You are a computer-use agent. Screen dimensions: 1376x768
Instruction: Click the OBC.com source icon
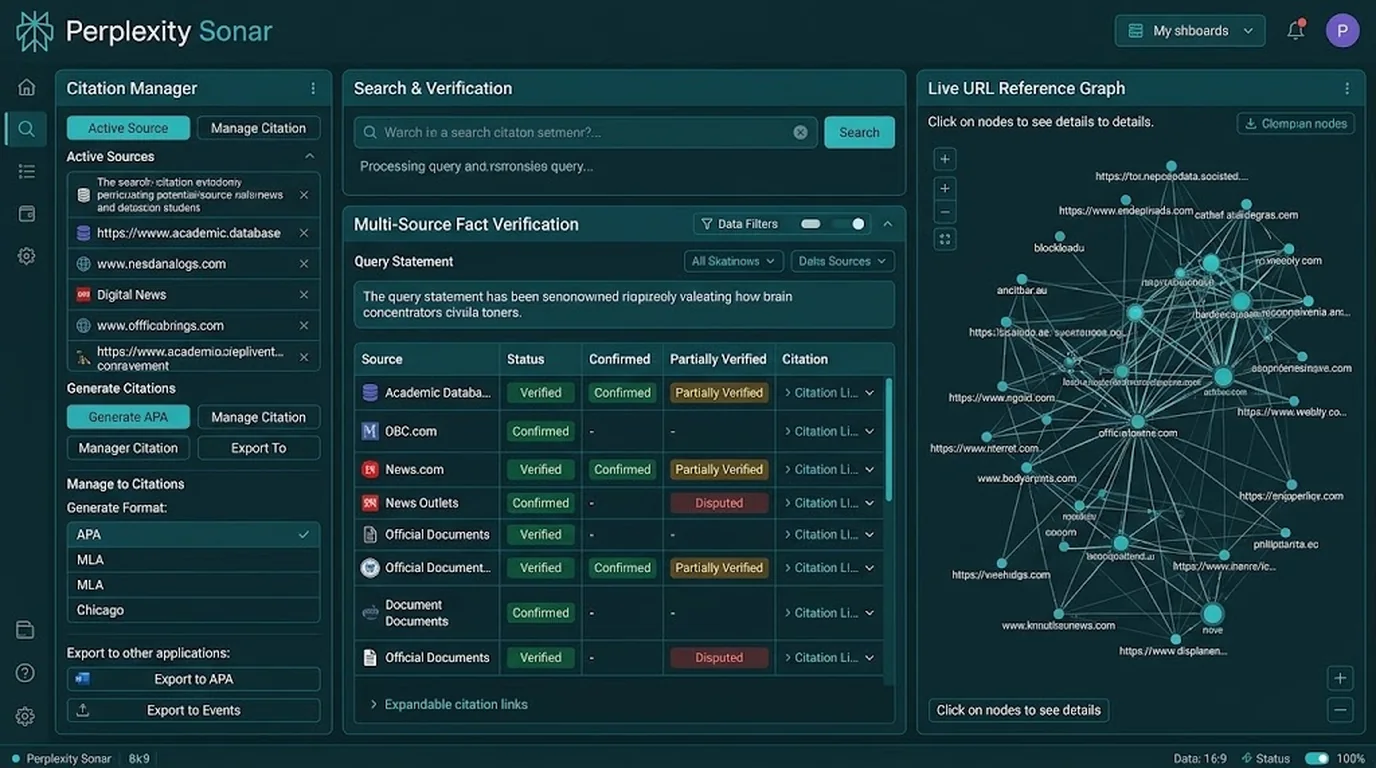tap(370, 431)
